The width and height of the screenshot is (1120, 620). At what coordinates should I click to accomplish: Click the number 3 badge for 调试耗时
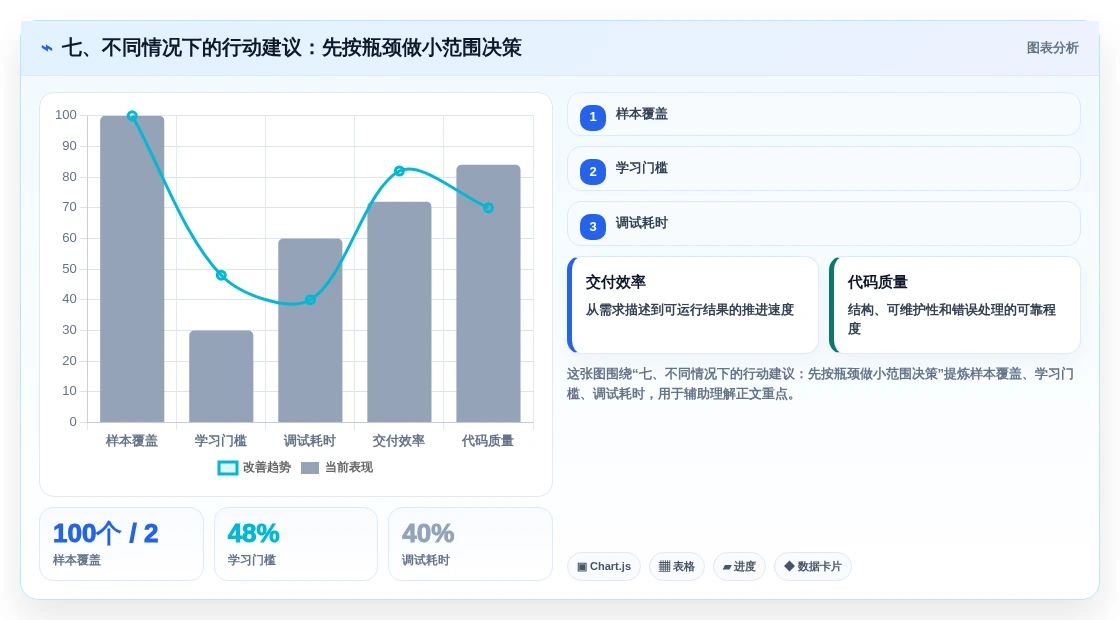pyautogui.click(x=593, y=226)
